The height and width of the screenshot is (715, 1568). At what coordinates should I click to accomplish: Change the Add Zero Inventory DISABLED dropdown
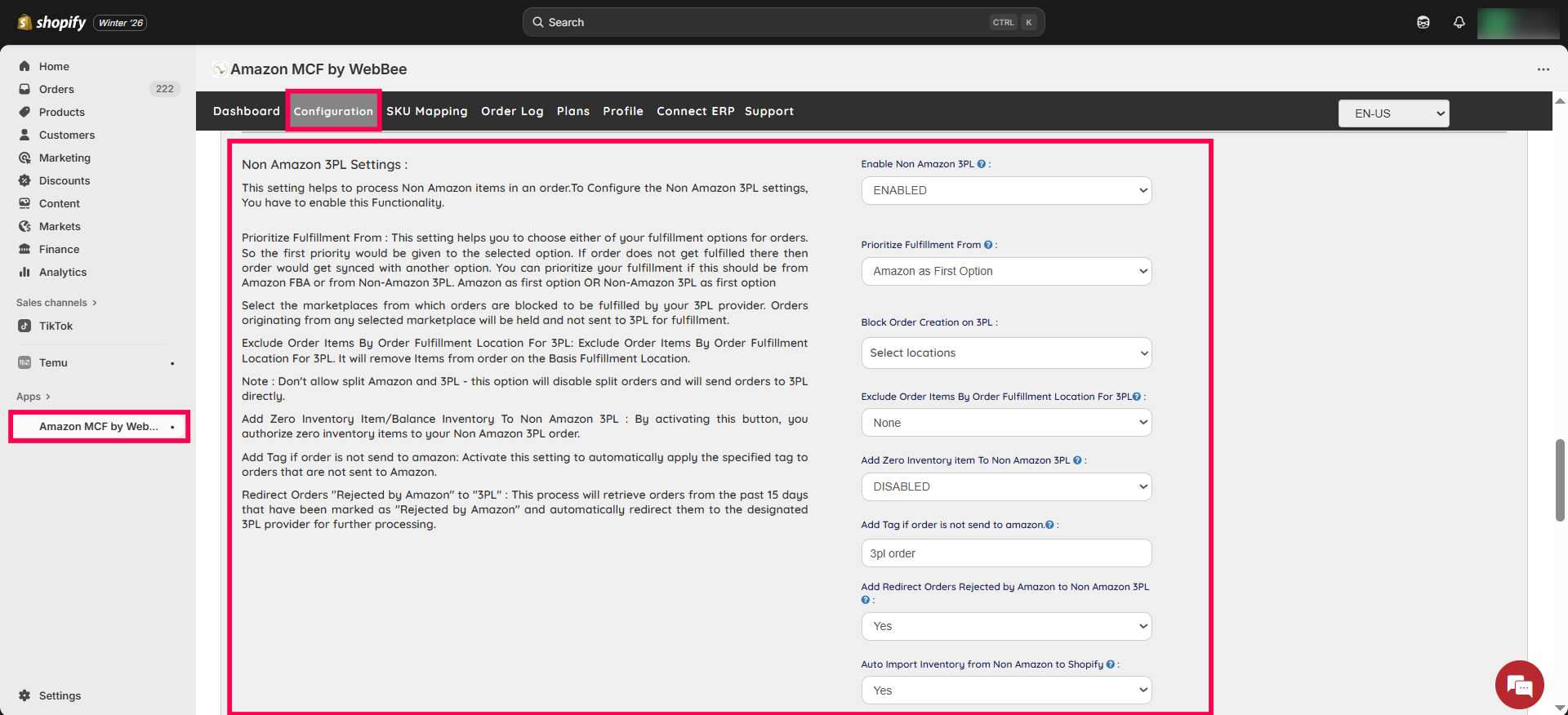click(x=1006, y=486)
